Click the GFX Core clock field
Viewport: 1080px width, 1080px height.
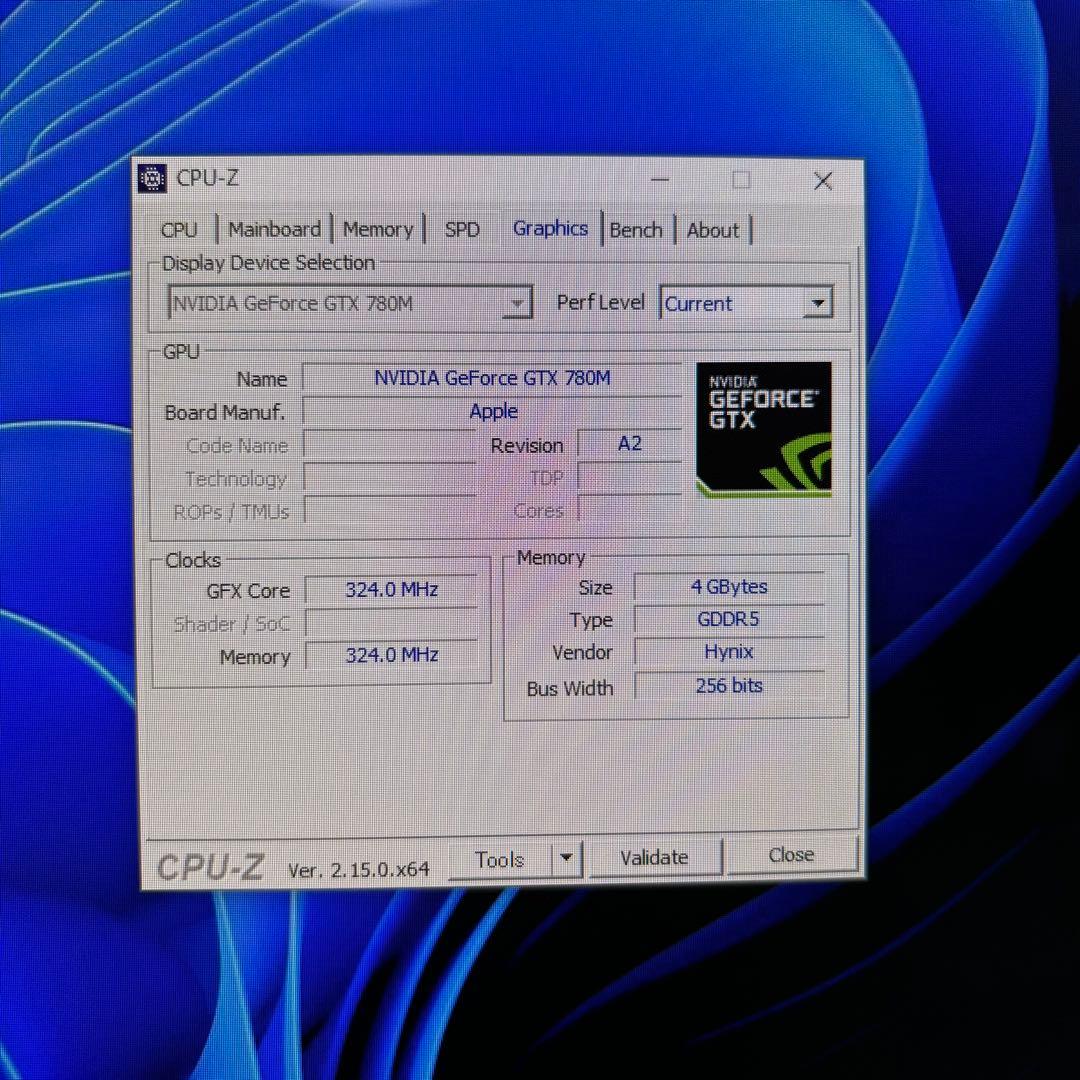click(390, 590)
